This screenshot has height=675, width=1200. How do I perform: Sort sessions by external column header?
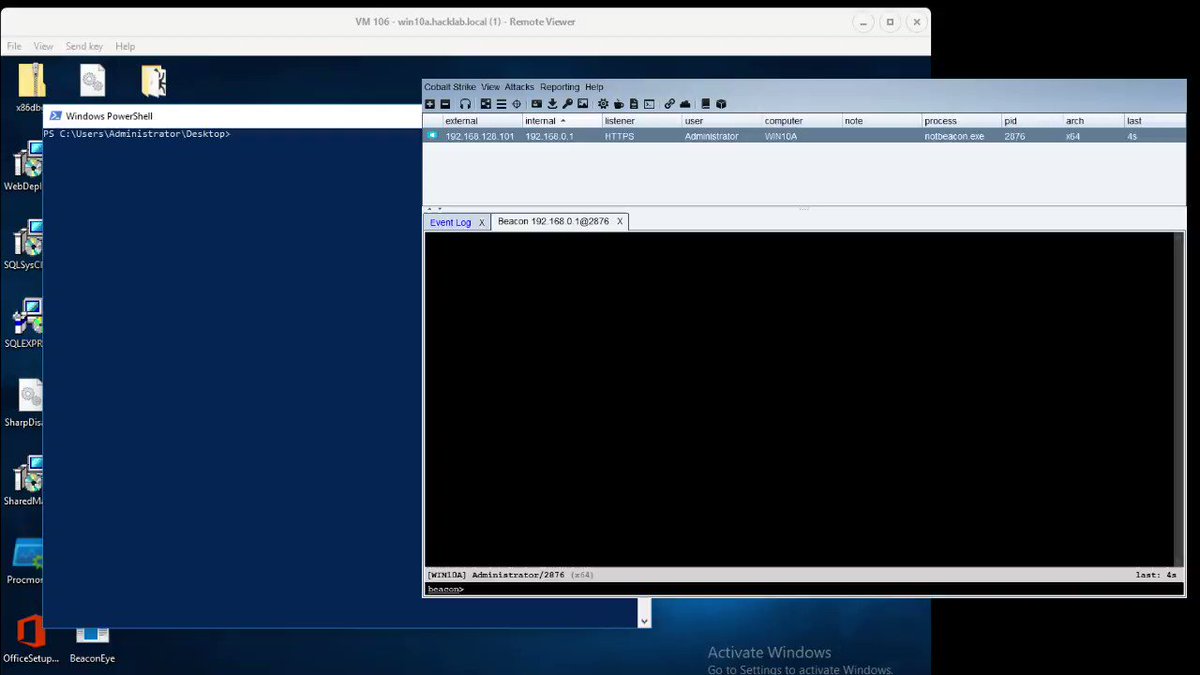pos(482,121)
